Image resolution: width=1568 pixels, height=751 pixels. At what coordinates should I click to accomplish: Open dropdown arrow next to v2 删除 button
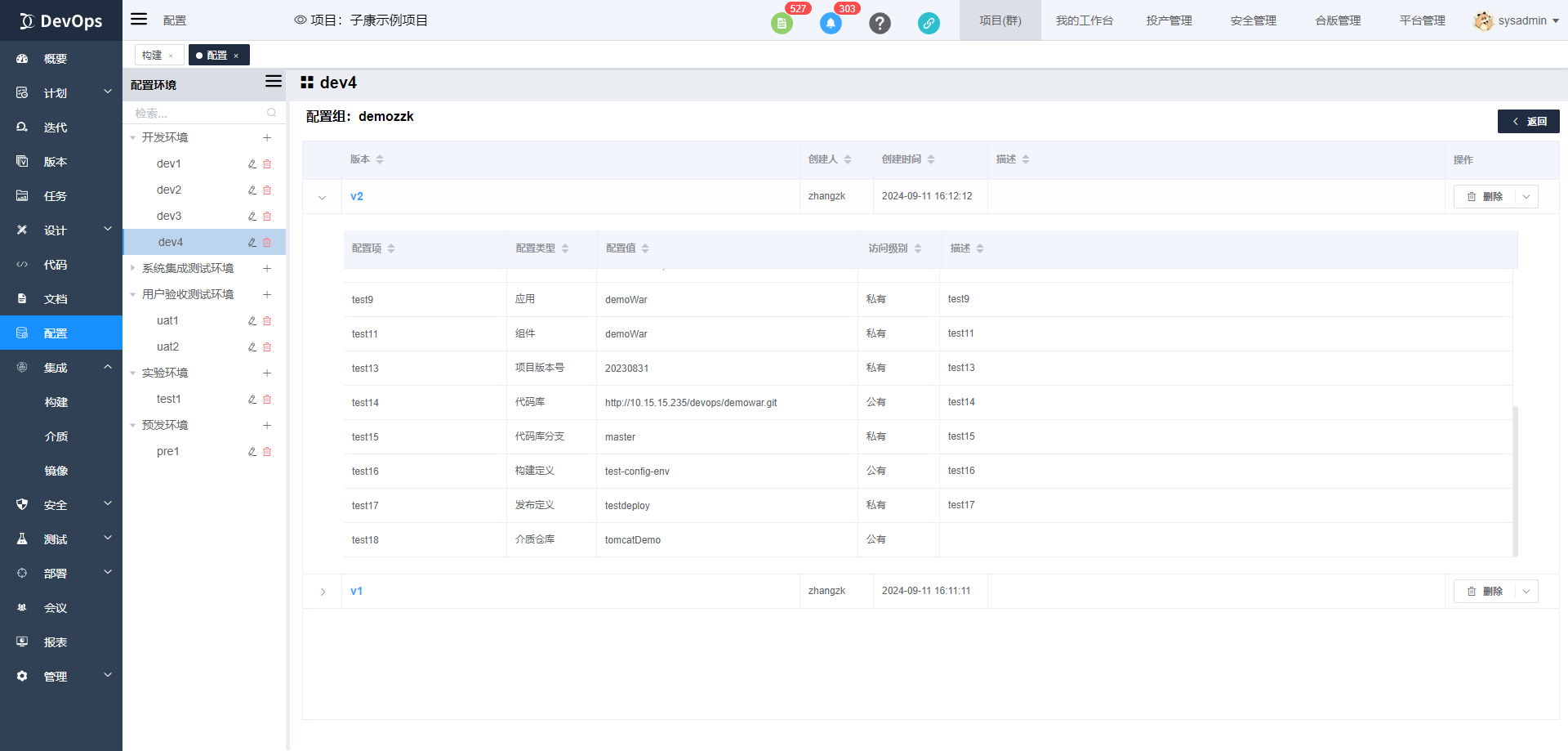(1526, 197)
